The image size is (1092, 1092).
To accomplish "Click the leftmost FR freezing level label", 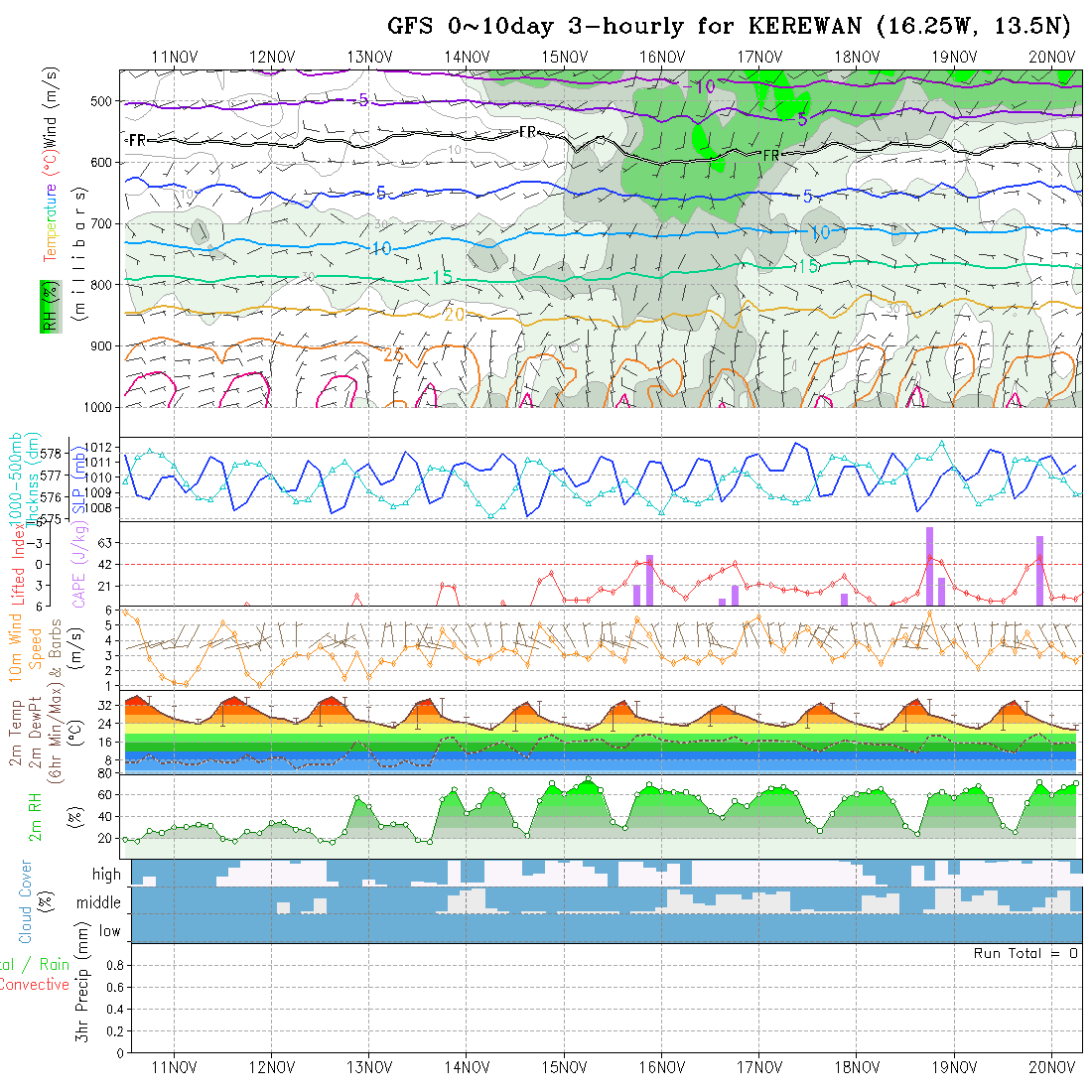I will tap(137, 141).
